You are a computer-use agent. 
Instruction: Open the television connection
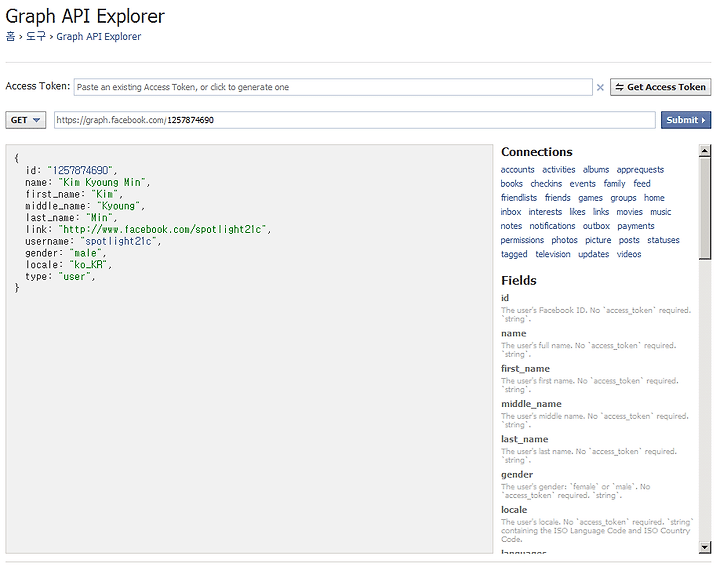pos(552,254)
